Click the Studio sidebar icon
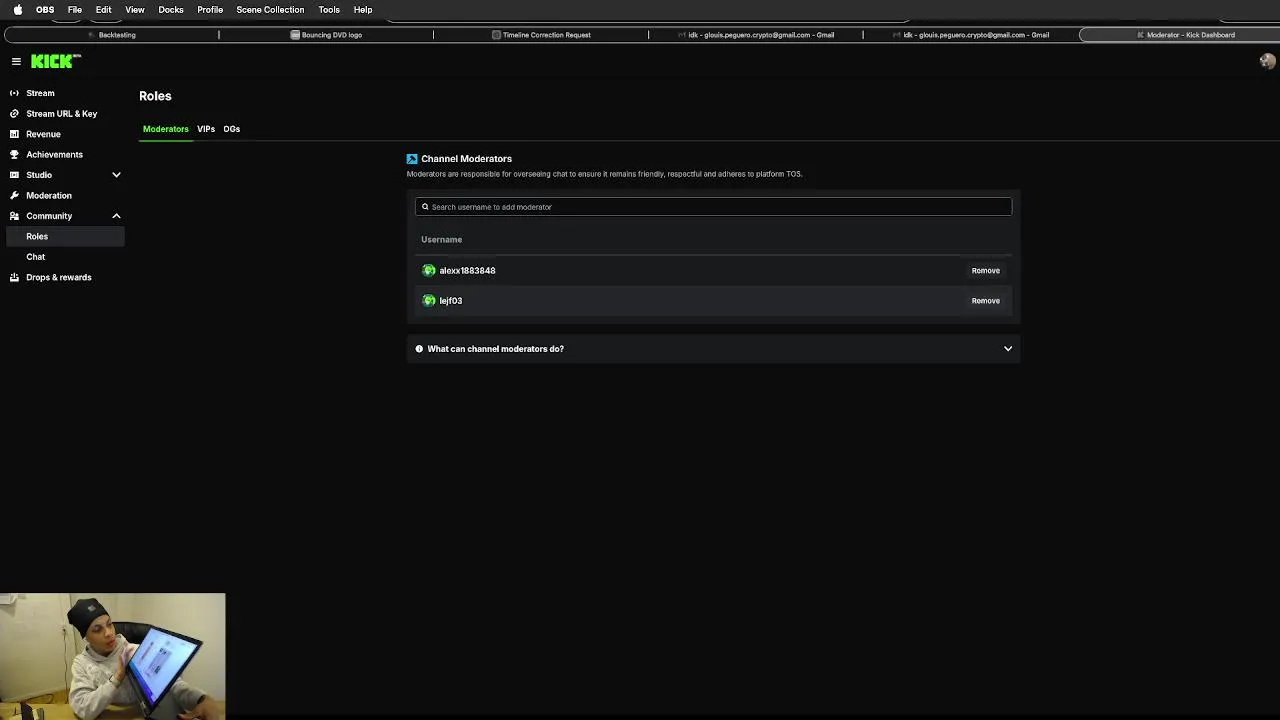 coord(14,175)
